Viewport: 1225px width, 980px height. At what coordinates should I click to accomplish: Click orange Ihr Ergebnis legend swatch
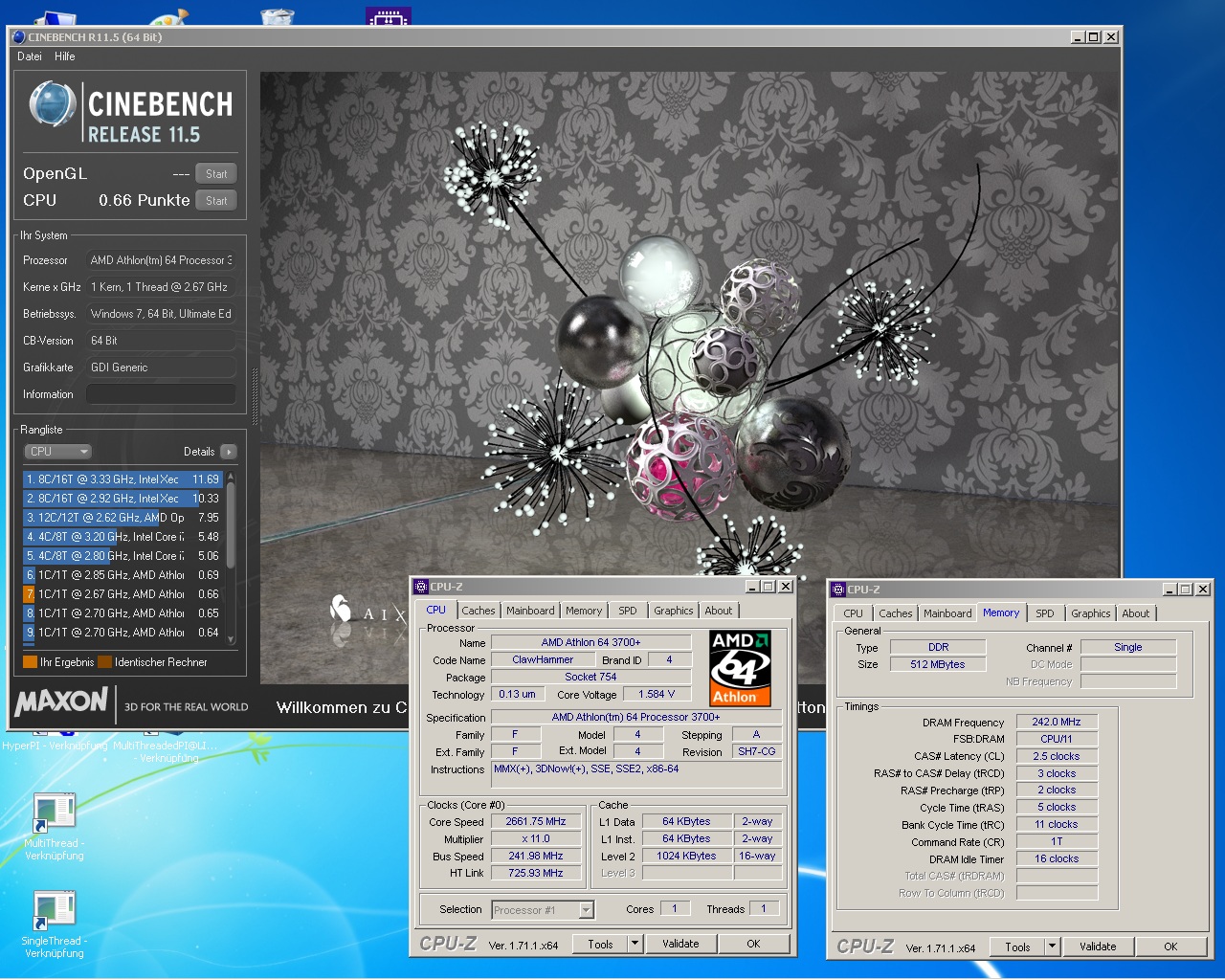click(30, 662)
